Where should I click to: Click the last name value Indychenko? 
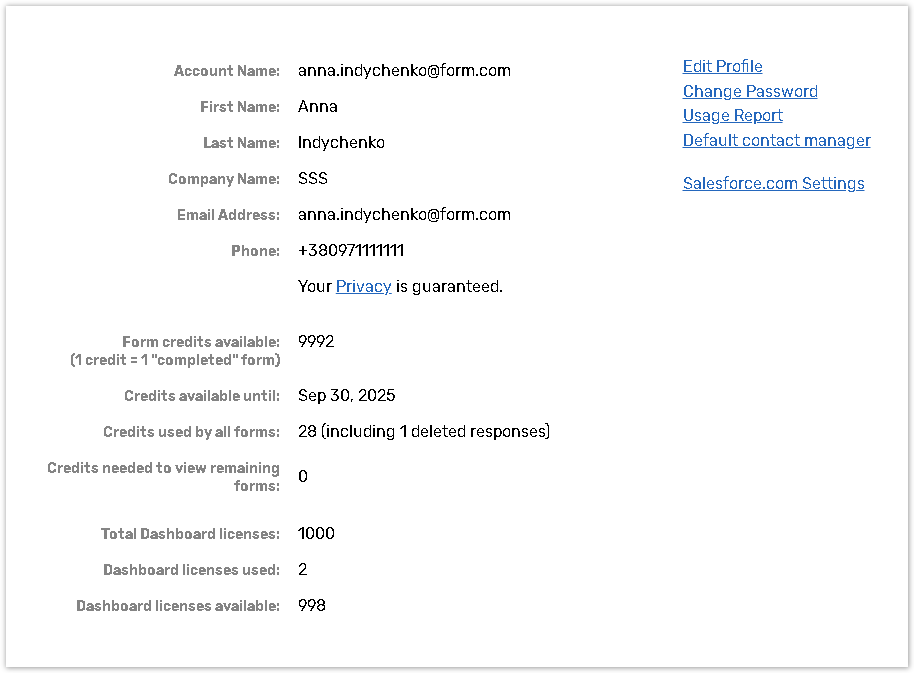(x=341, y=143)
